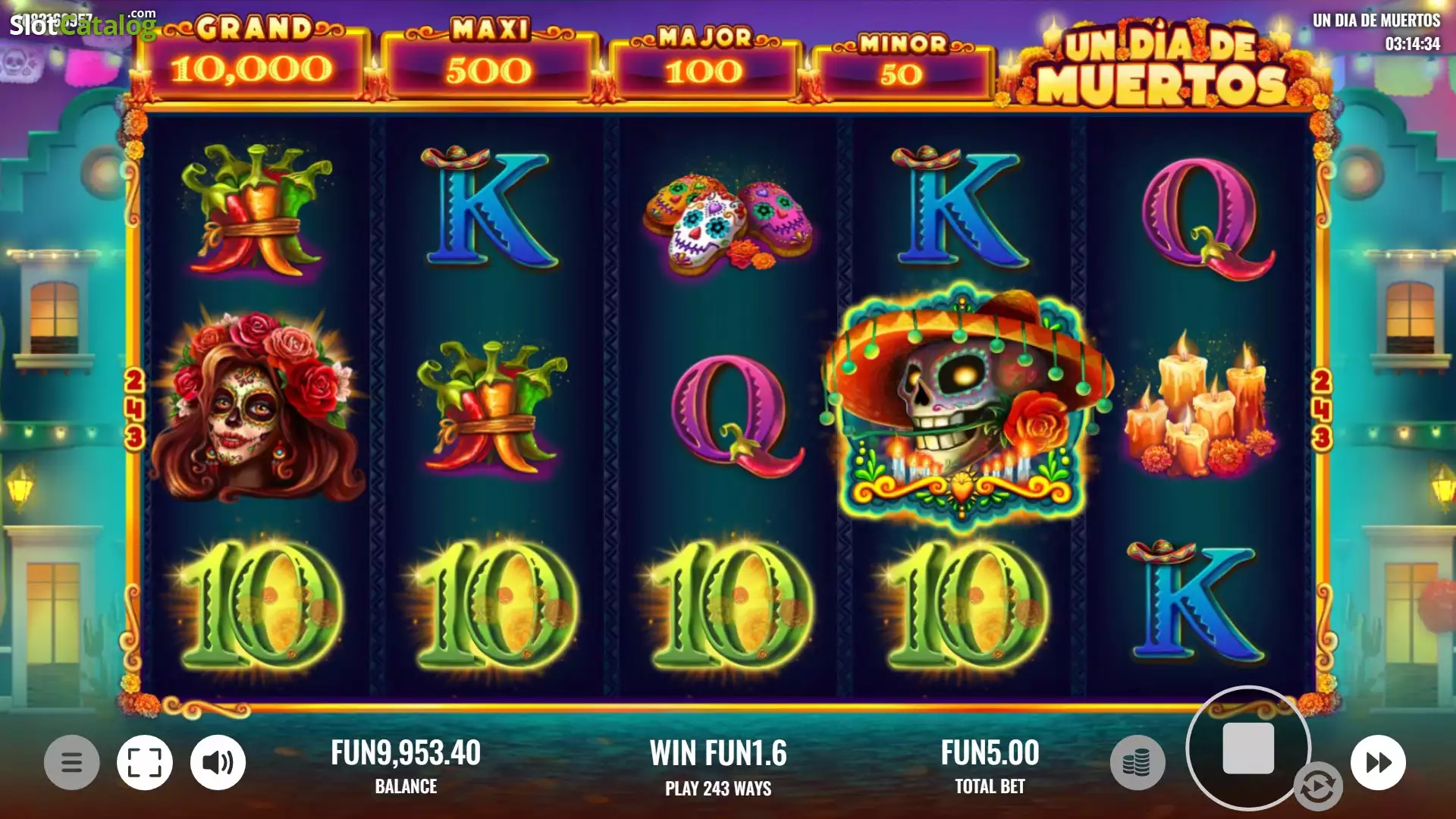Open the coin bet settings

(1137, 762)
